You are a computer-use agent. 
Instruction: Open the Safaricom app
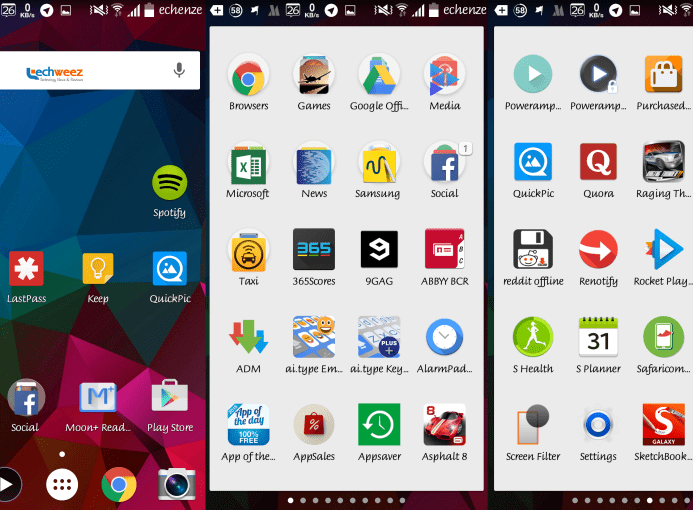point(663,337)
